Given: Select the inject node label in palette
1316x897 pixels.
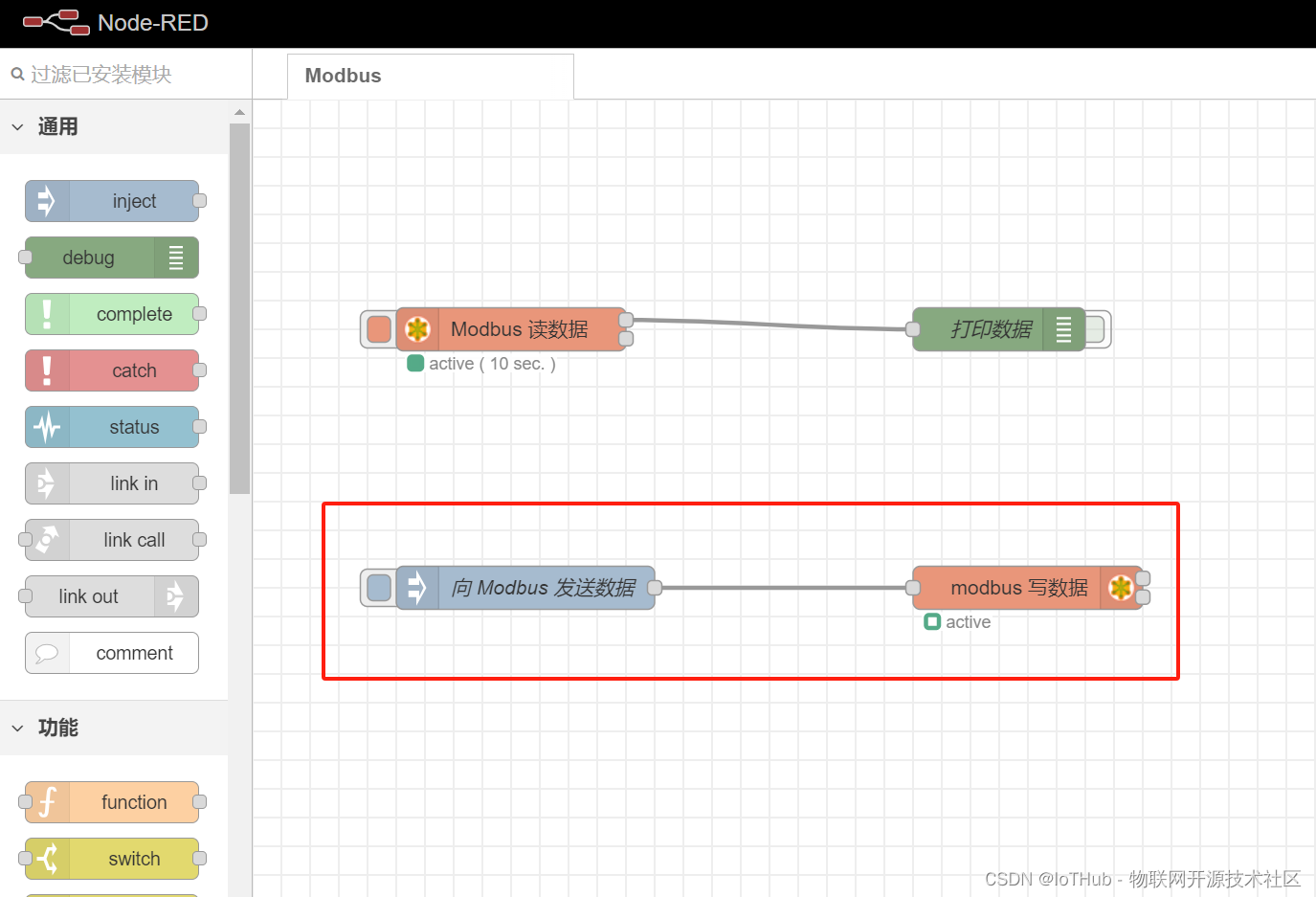Looking at the screenshot, I should (x=134, y=201).
